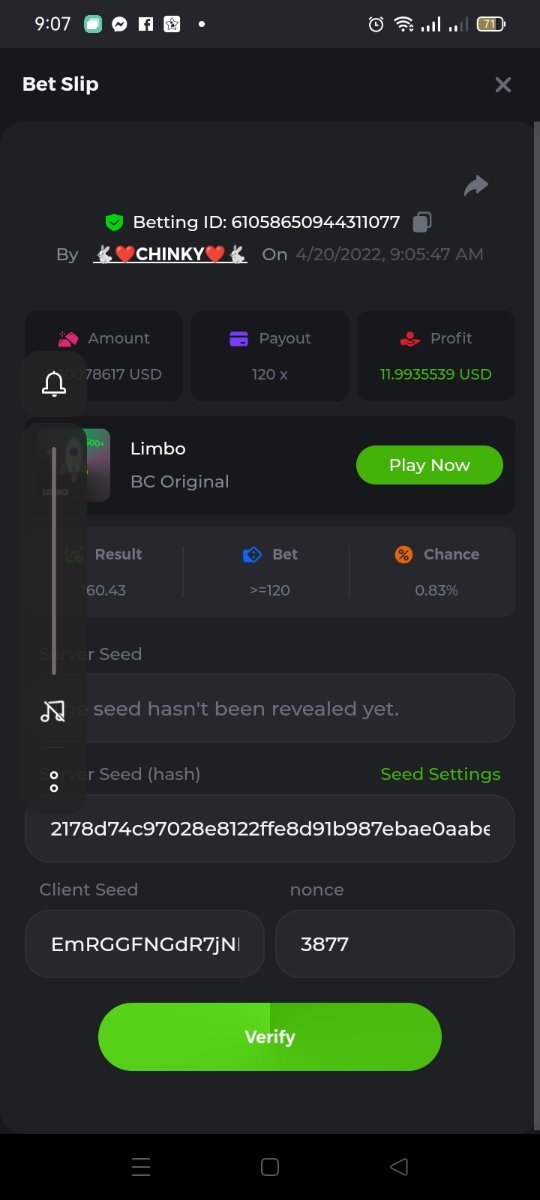Open the Limbo game thumbnail
Image resolution: width=540 pixels, height=1200 pixels.
click(x=75, y=465)
